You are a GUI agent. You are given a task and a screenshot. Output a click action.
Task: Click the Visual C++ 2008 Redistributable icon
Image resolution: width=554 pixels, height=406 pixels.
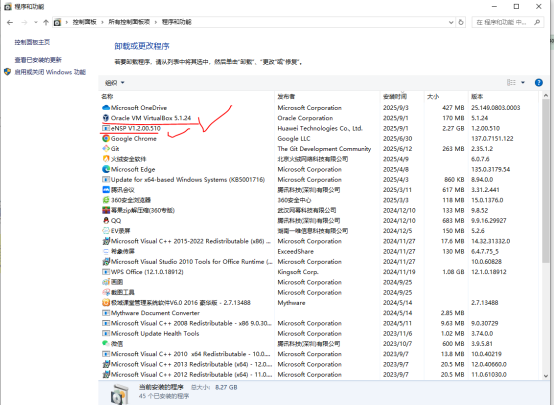(106, 323)
